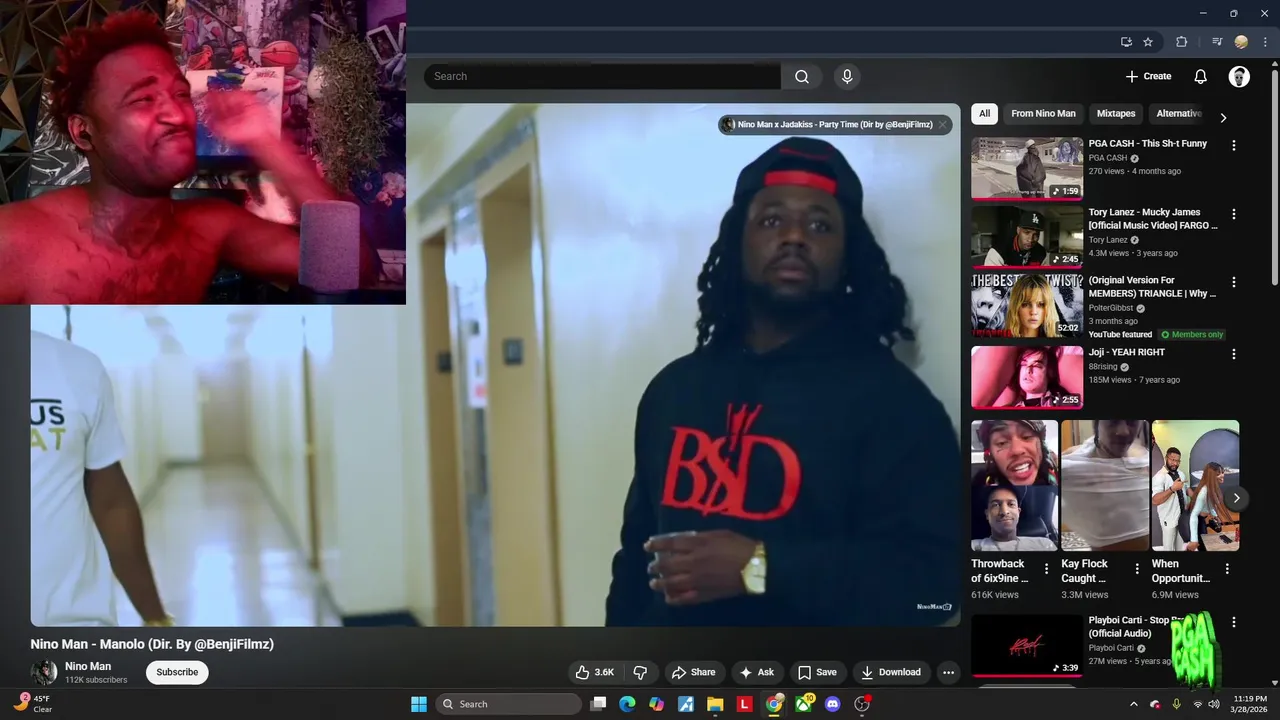Open YouTube notifications bell
1280x720 pixels.
(x=1200, y=76)
